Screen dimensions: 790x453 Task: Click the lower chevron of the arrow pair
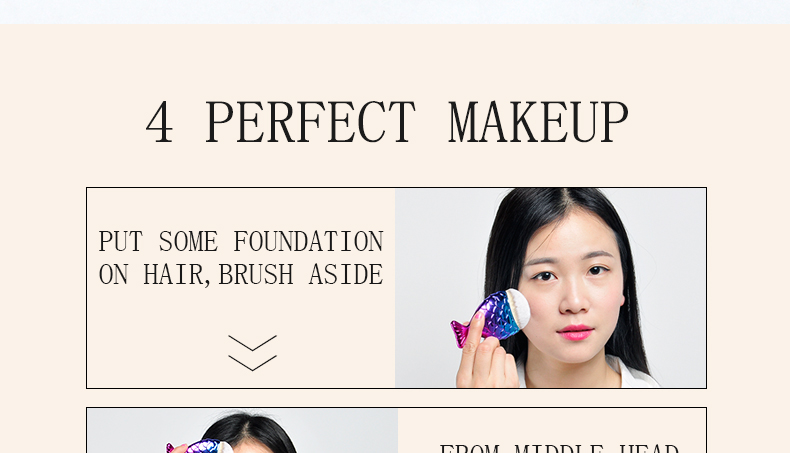pos(252,363)
